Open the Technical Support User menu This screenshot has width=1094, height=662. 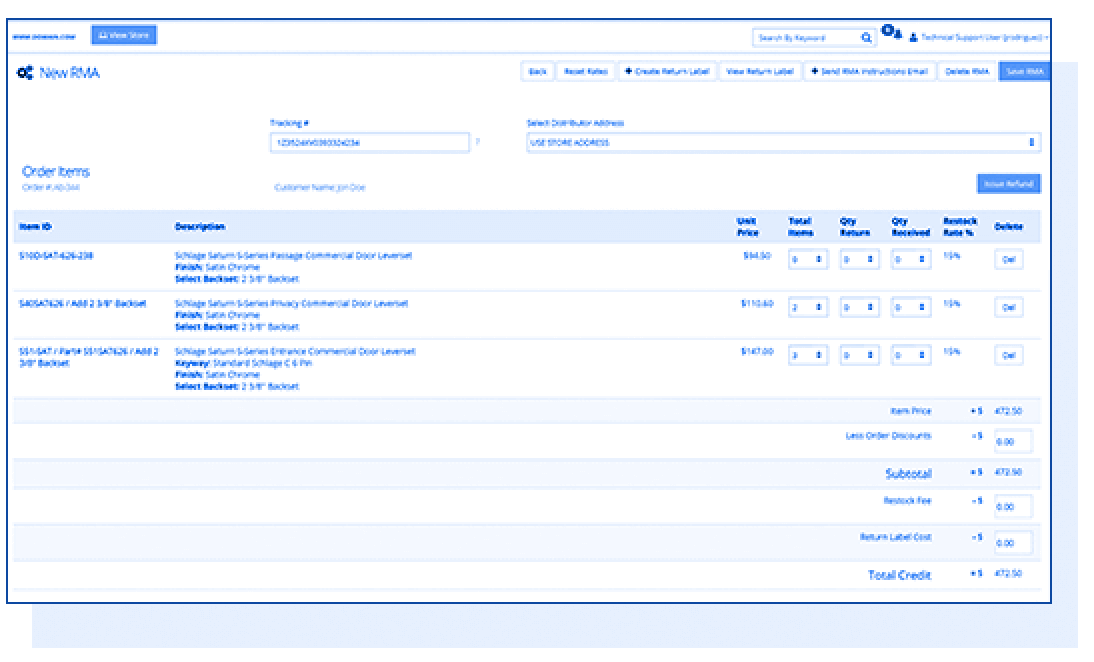pyautogui.click(x=980, y=38)
